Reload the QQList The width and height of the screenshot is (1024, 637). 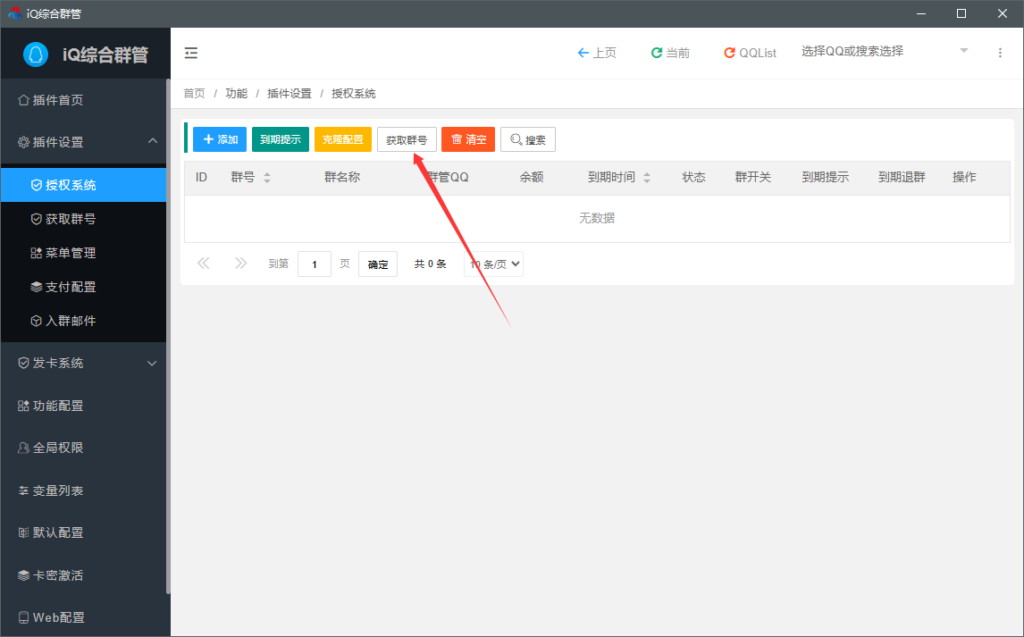pyautogui.click(x=750, y=53)
